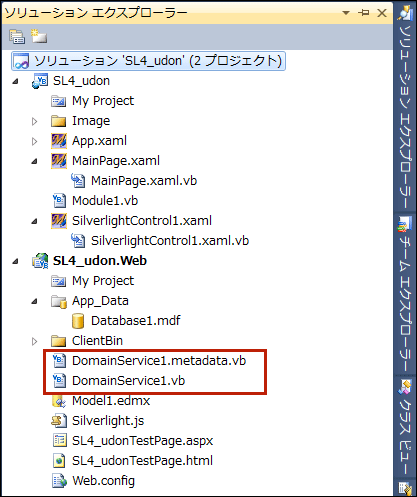Collapse SilverlightControl1.xaml node
The height and width of the screenshot is (497, 417).
[x=34, y=221]
